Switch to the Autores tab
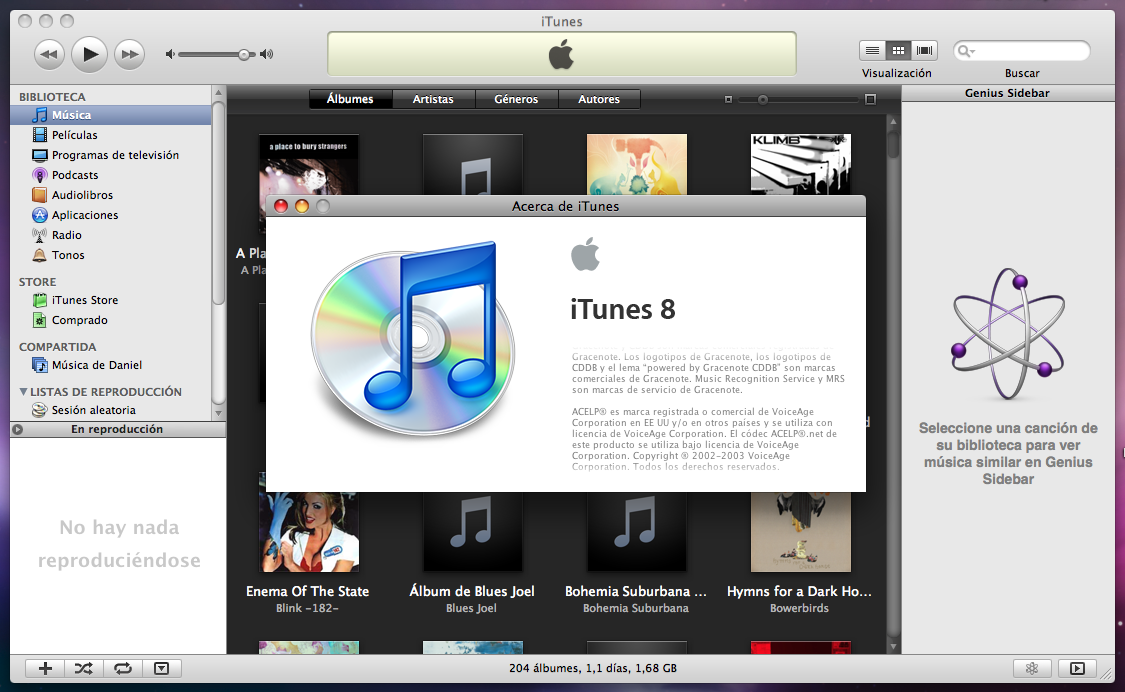 (x=599, y=99)
